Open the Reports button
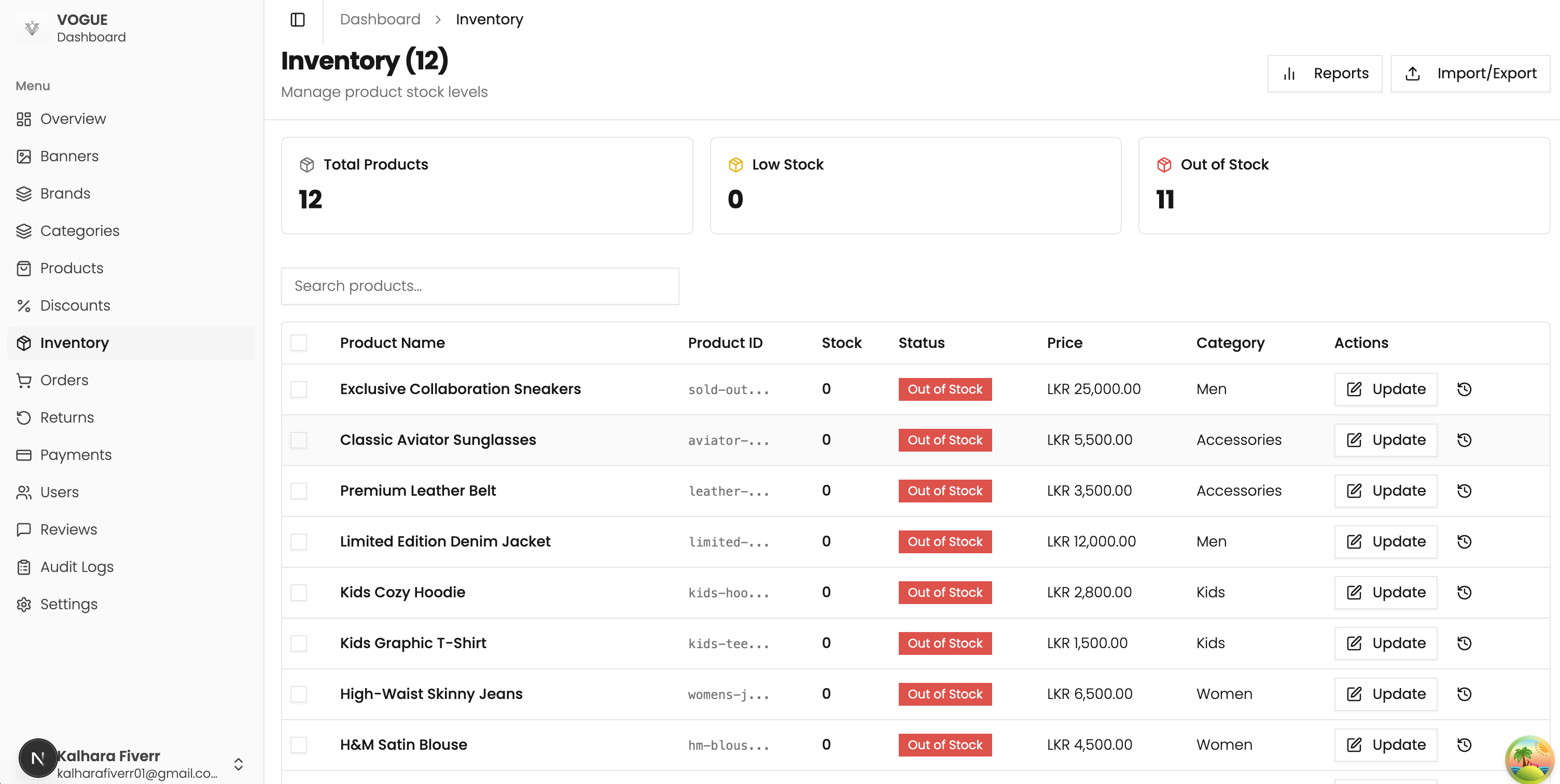This screenshot has width=1560, height=784. pyautogui.click(x=1325, y=74)
